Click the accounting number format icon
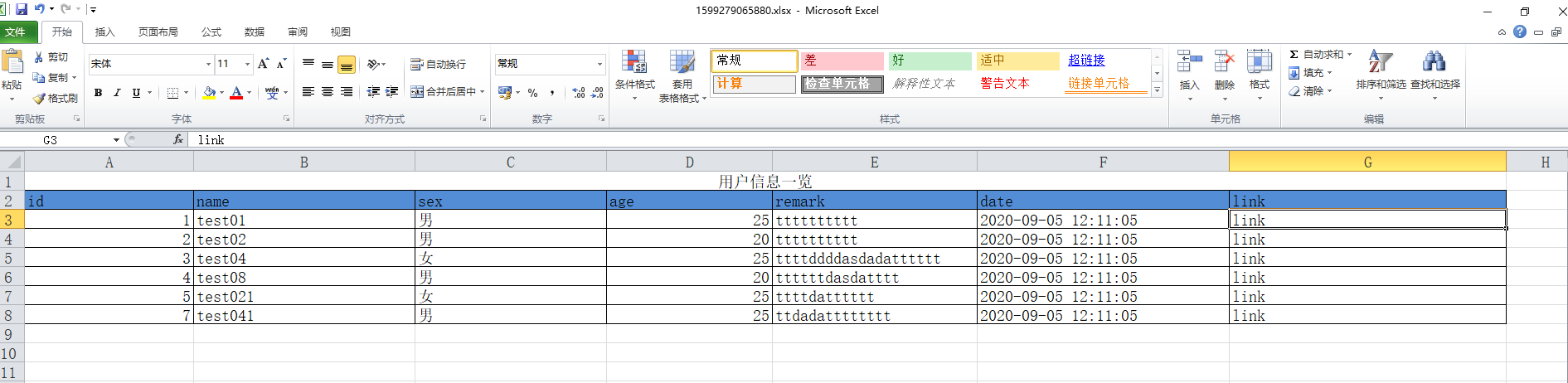The image size is (1568, 383). click(504, 93)
